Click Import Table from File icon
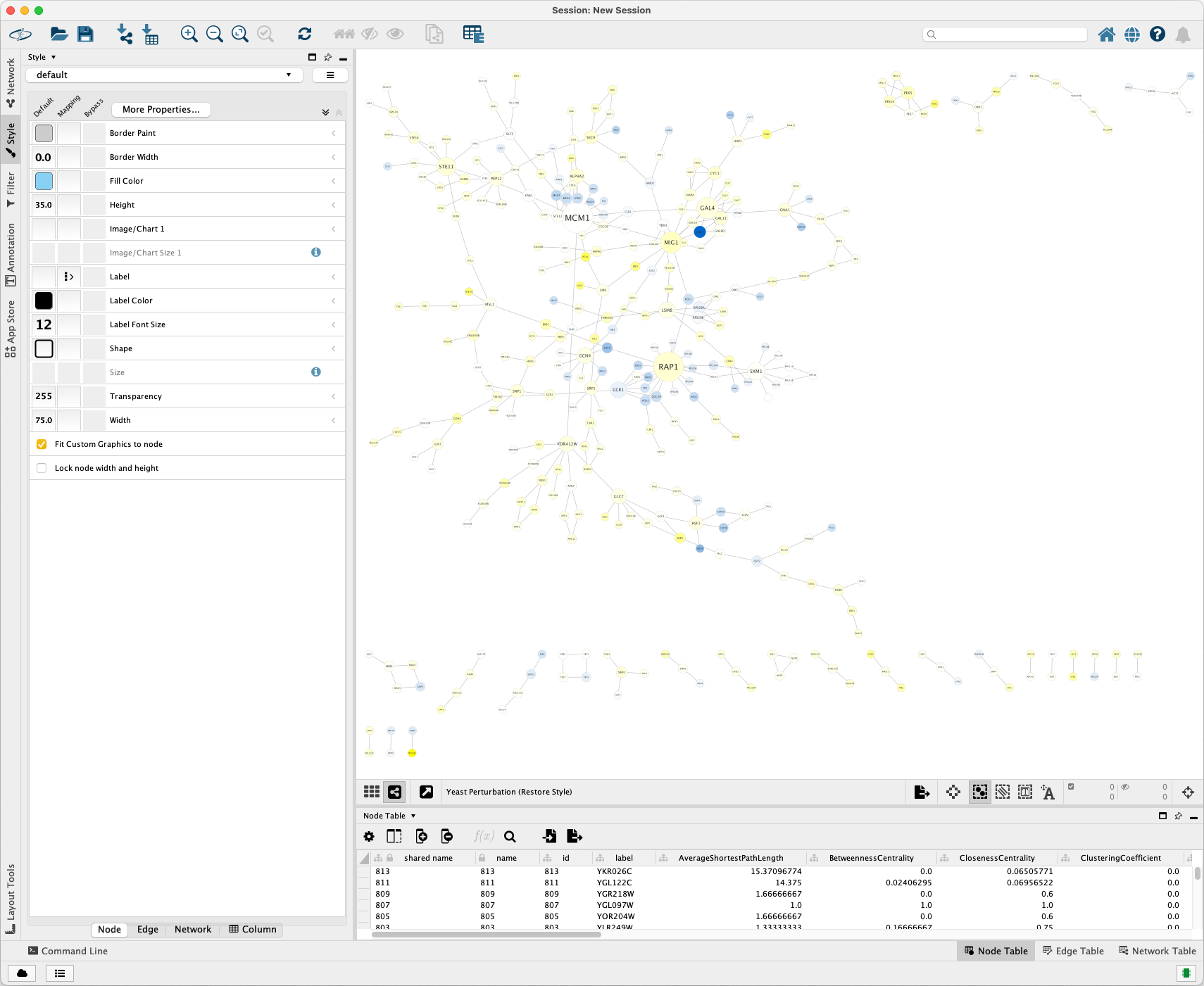The width and height of the screenshot is (1204, 986). click(x=150, y=34)
